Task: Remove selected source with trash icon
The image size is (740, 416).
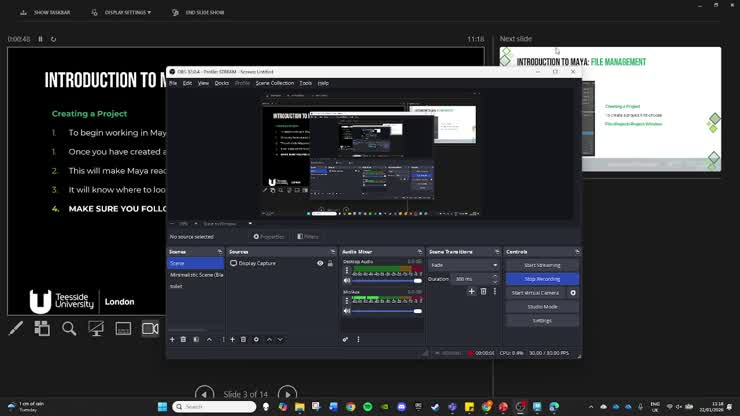Action: 244,340
